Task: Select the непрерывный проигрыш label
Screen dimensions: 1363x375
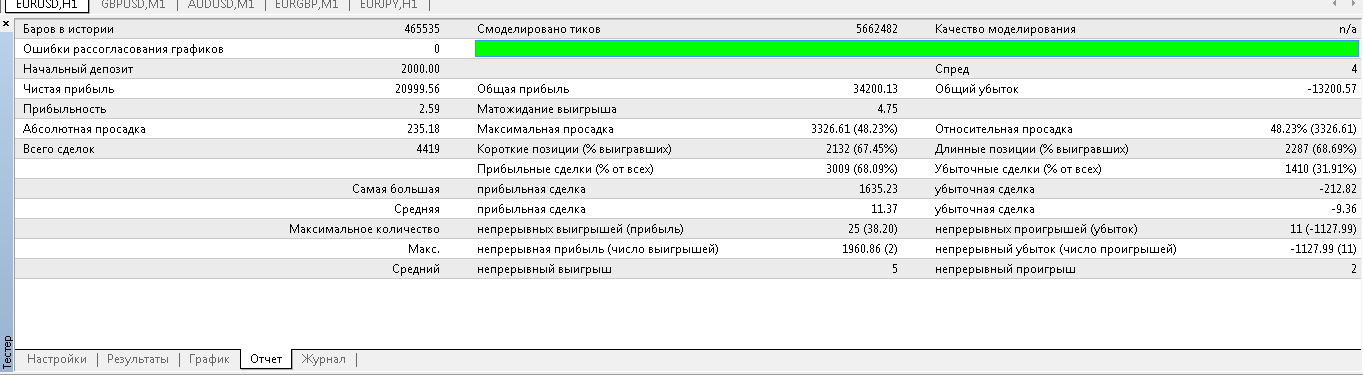Action: 1005,269
